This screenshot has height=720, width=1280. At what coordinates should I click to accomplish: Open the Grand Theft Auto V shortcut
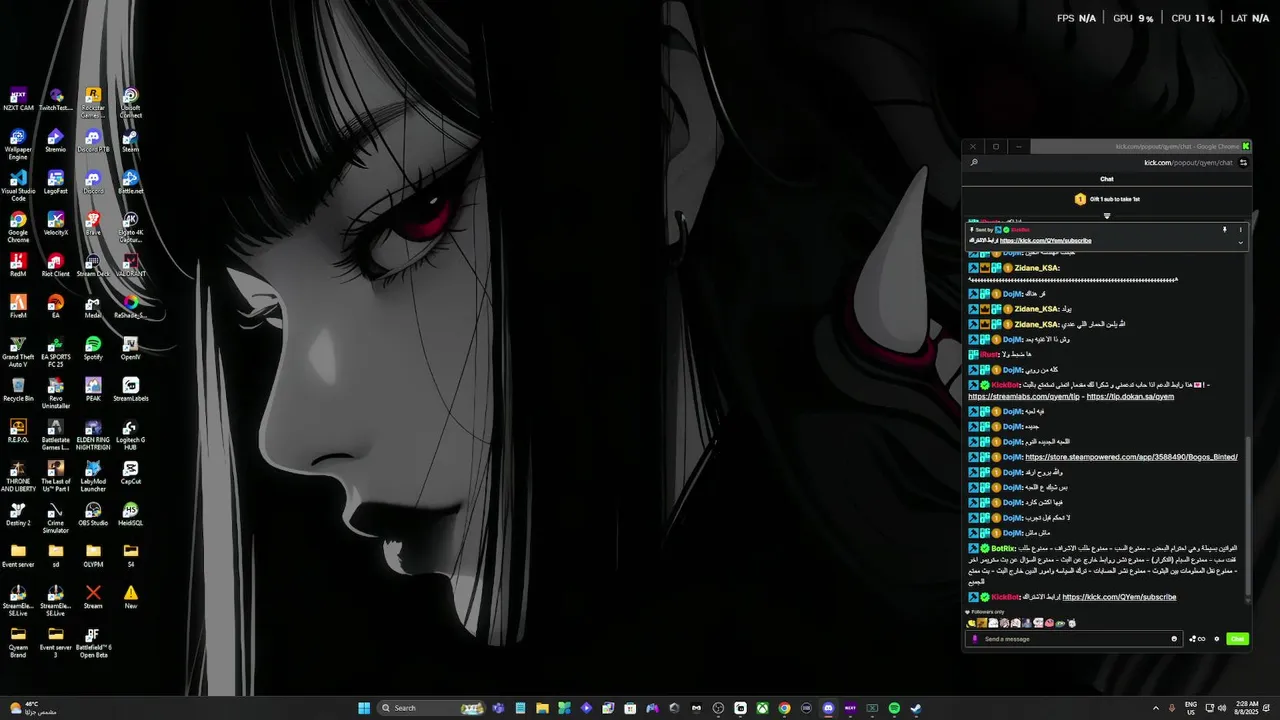[x=18, y=352]
